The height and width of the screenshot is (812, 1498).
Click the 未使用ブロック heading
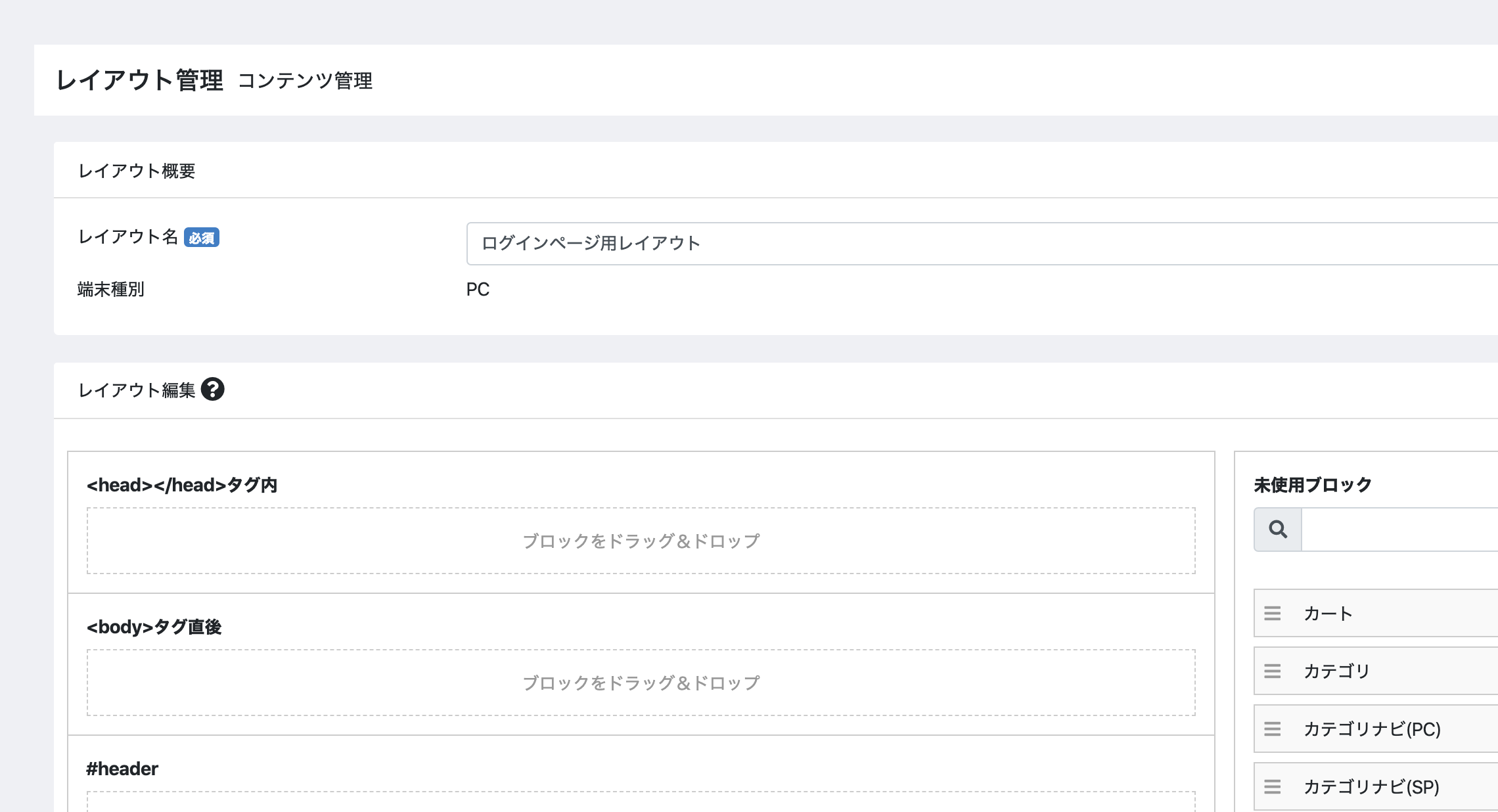[1313, 485]
